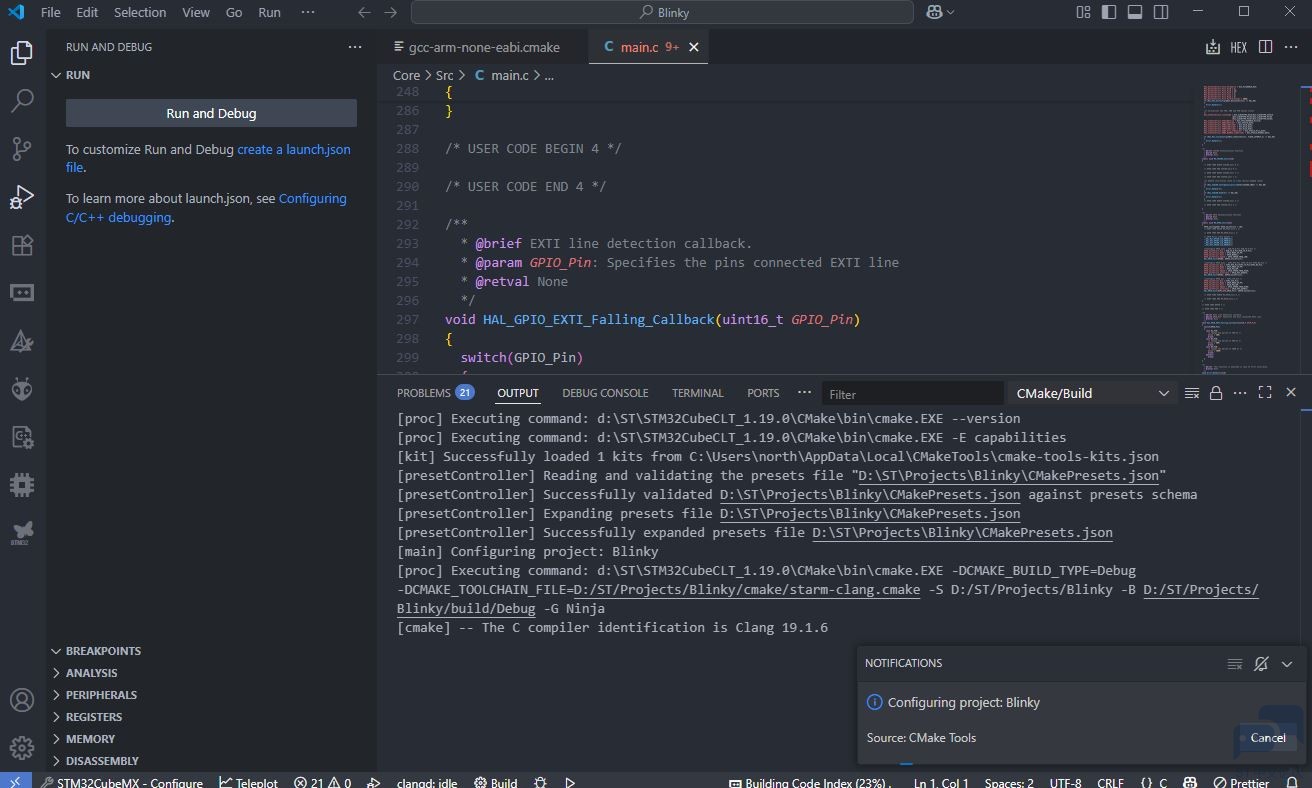This screenshot has width=1312, height=788.
Task: Open the Manage gear icon
Action: pos(22,747)
